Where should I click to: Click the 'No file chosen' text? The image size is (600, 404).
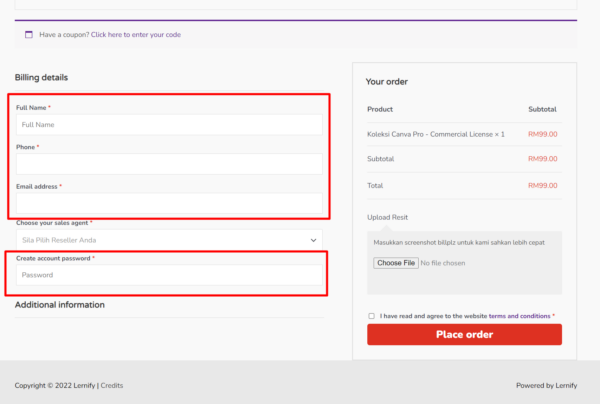pos(443,263)
